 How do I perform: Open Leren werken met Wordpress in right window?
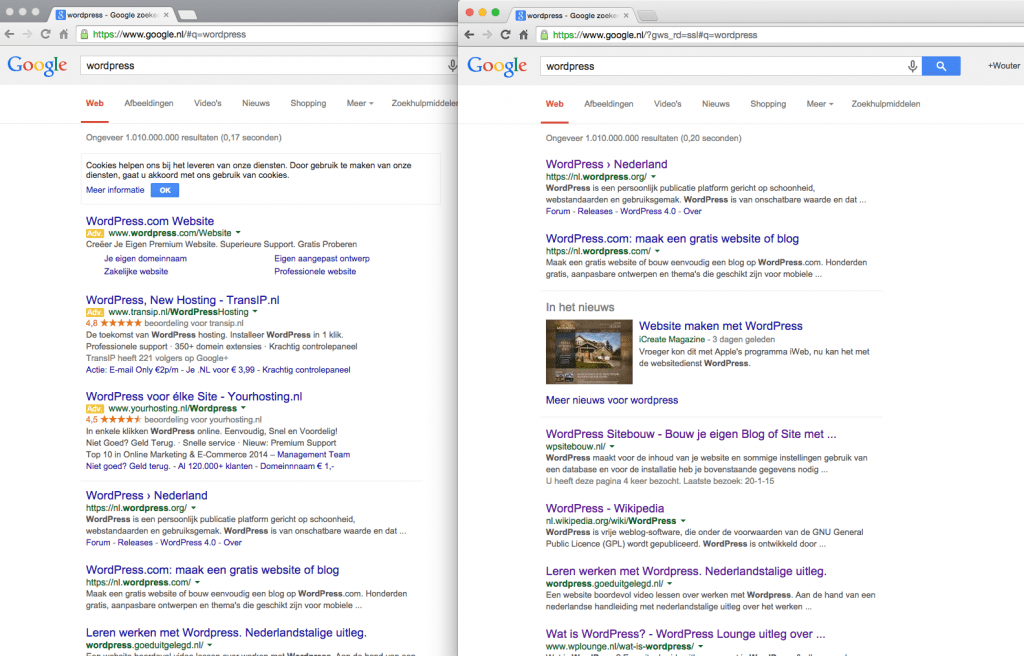click(686, 571)
